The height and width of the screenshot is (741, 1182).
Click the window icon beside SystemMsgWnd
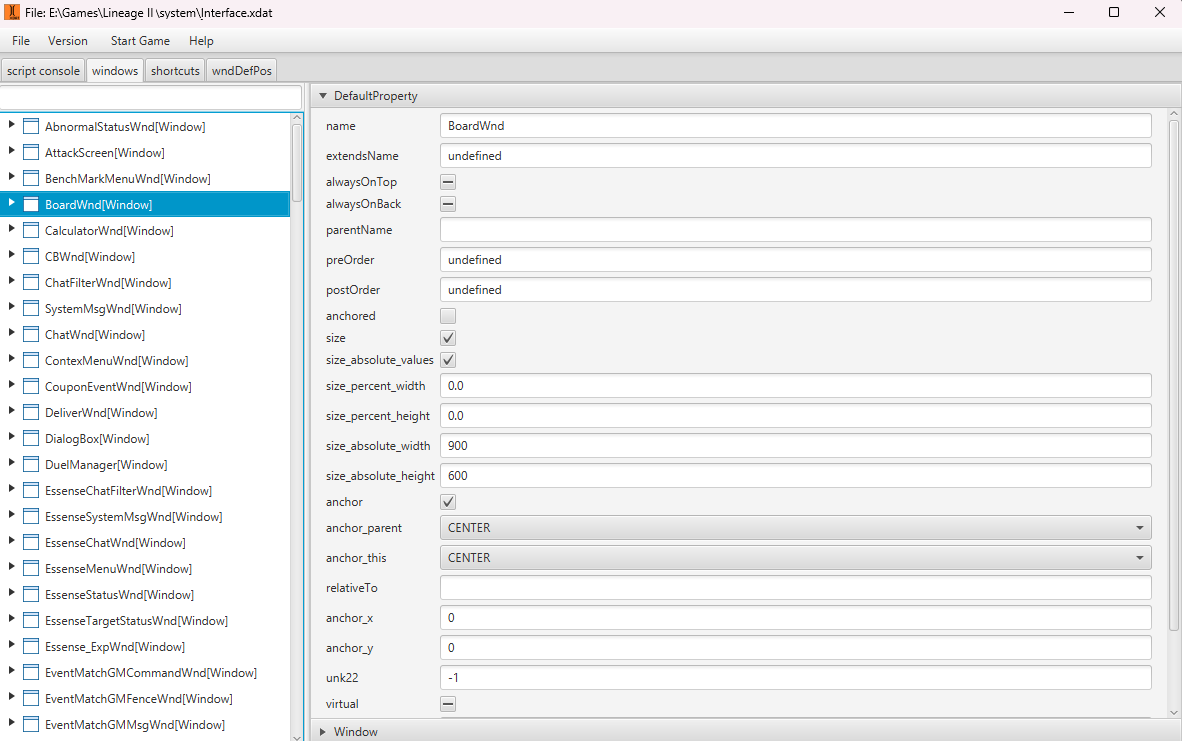click(x=31, y=308)
